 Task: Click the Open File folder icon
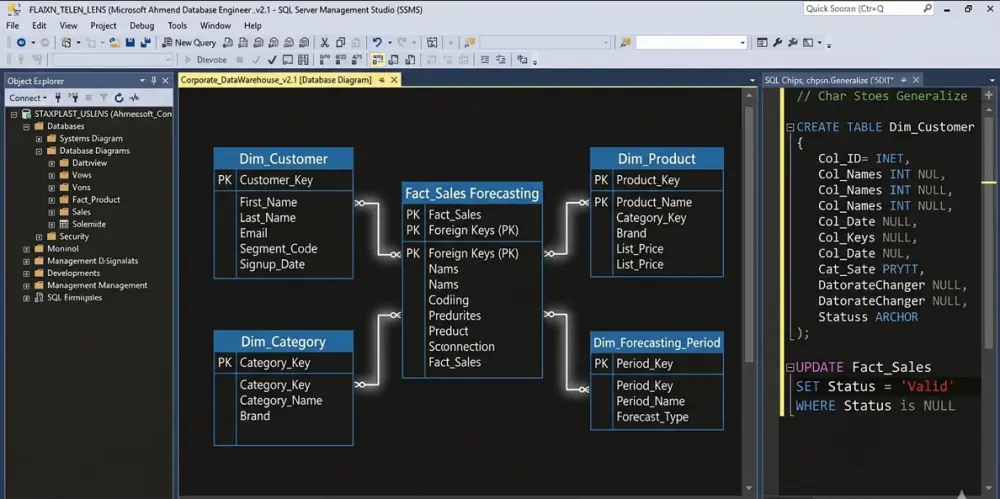point(114,43)
